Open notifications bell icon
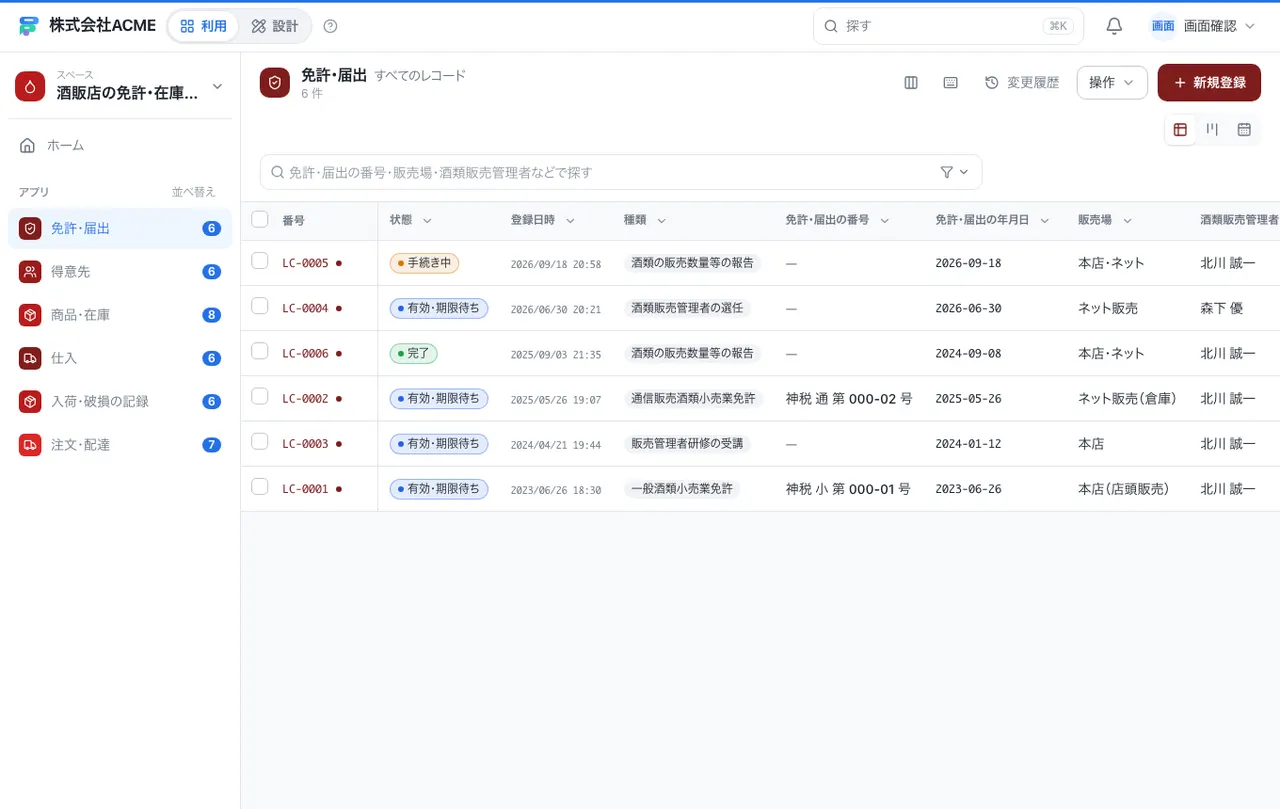1280x809 pixels. 1114,26
